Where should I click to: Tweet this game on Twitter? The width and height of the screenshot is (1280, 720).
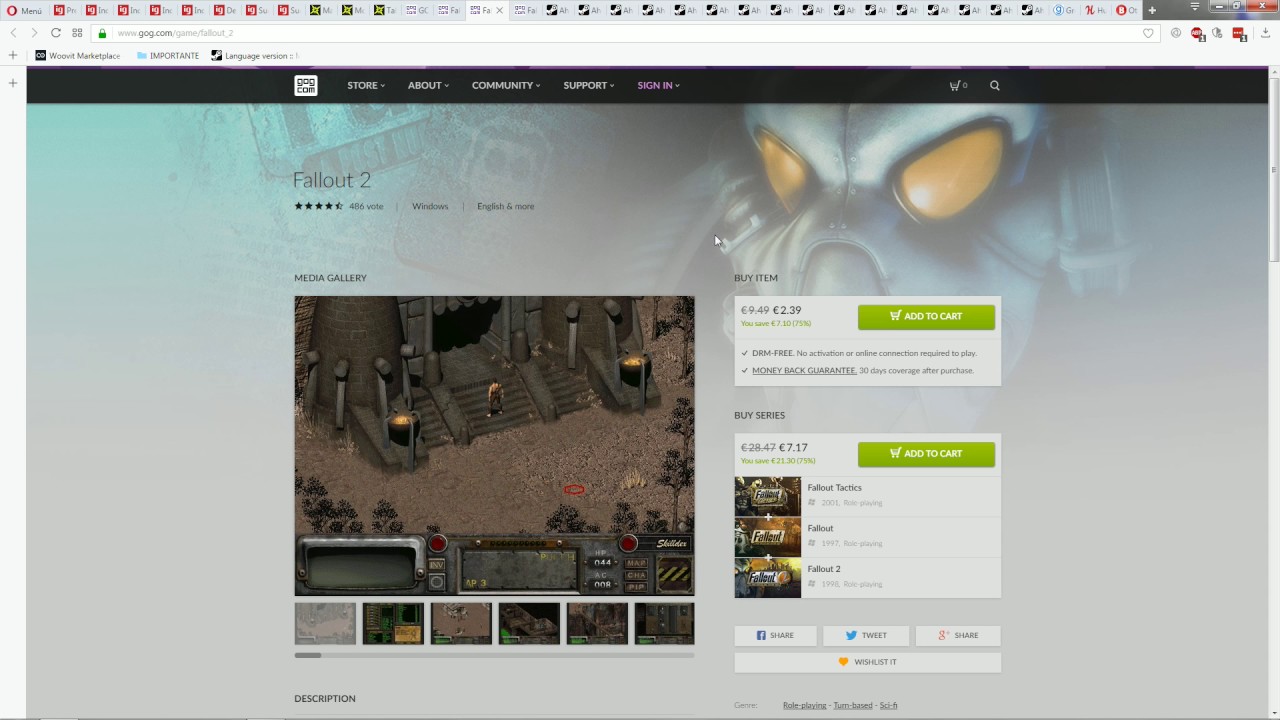[x=866, y=635]
